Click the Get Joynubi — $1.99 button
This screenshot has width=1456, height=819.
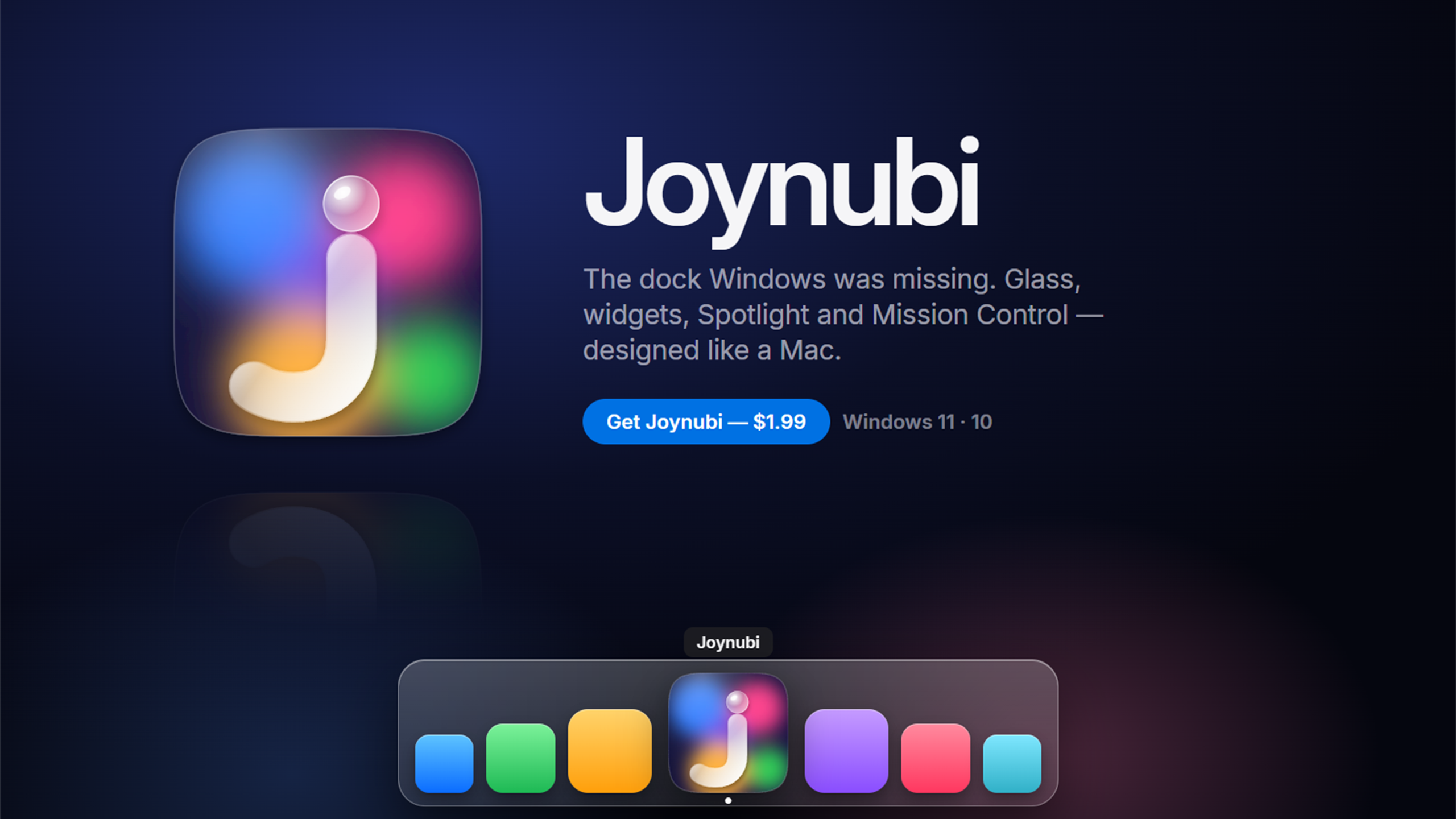(x=706, y=421)
